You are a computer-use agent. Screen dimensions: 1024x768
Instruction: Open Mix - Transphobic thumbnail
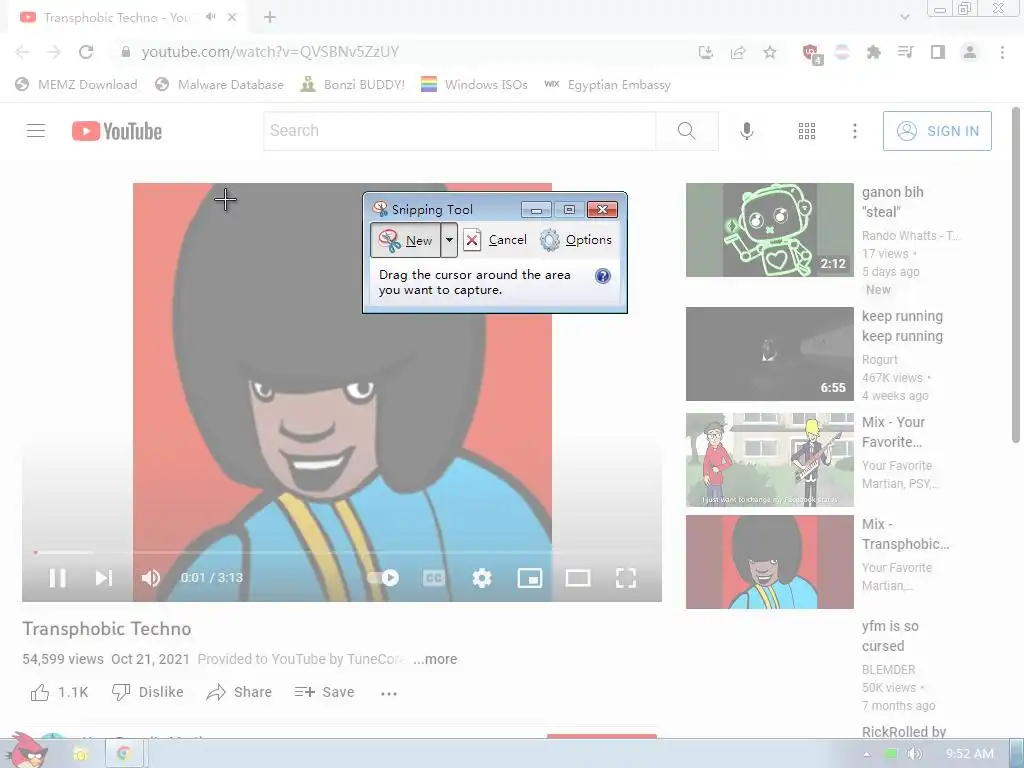[769, 562]
